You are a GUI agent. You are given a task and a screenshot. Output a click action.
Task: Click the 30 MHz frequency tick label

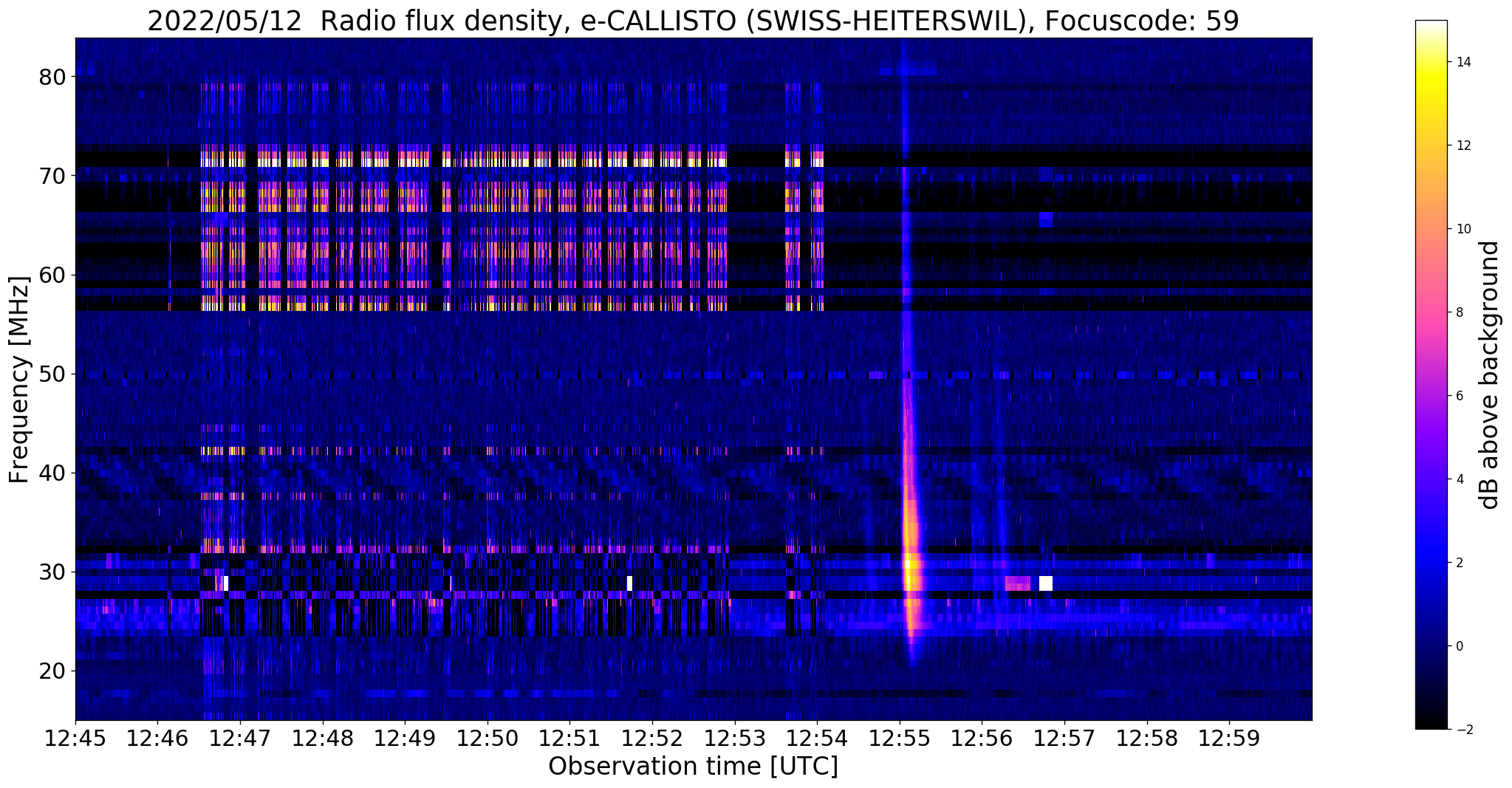(x=52, y=572)
